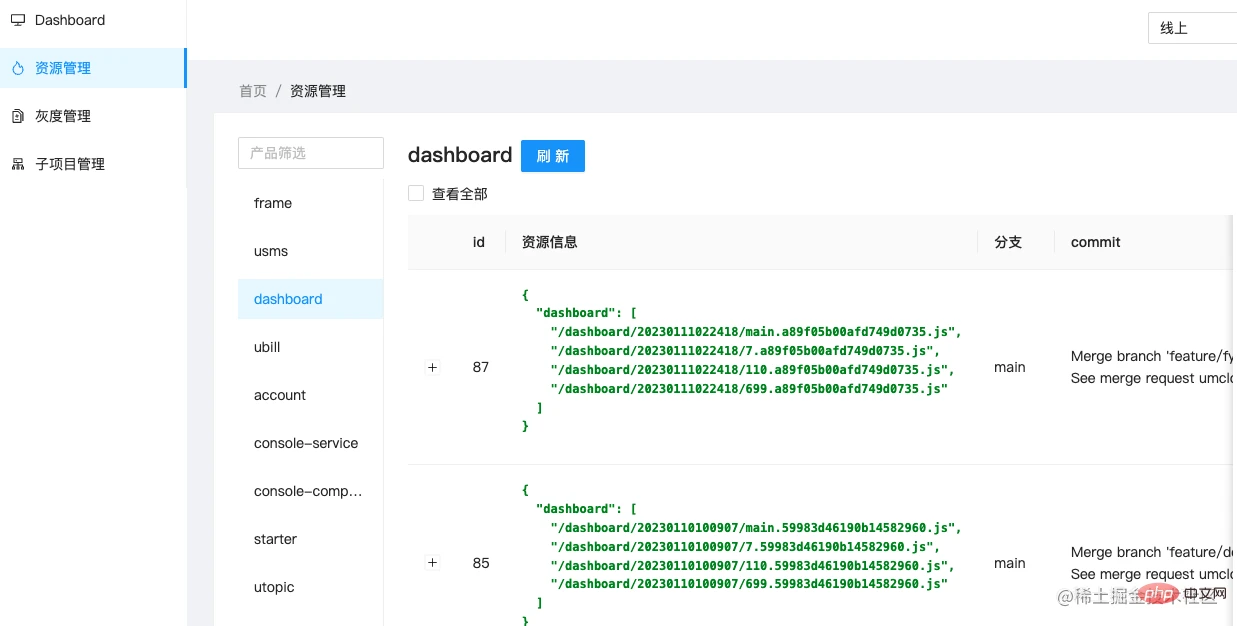Click the flame icon beside 资源管理
The image size is (1237, 626).
tap(18, 68)
